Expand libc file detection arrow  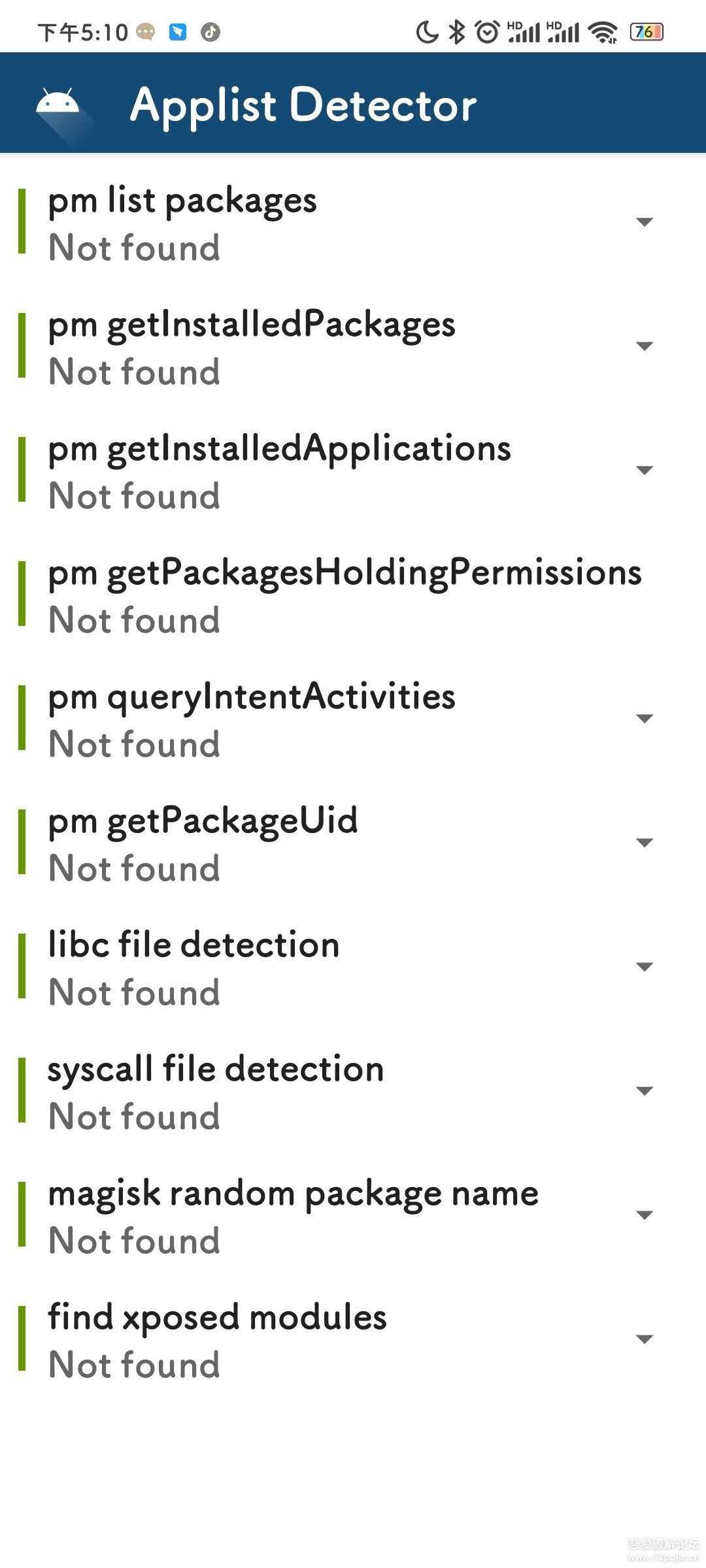point(645,967)
